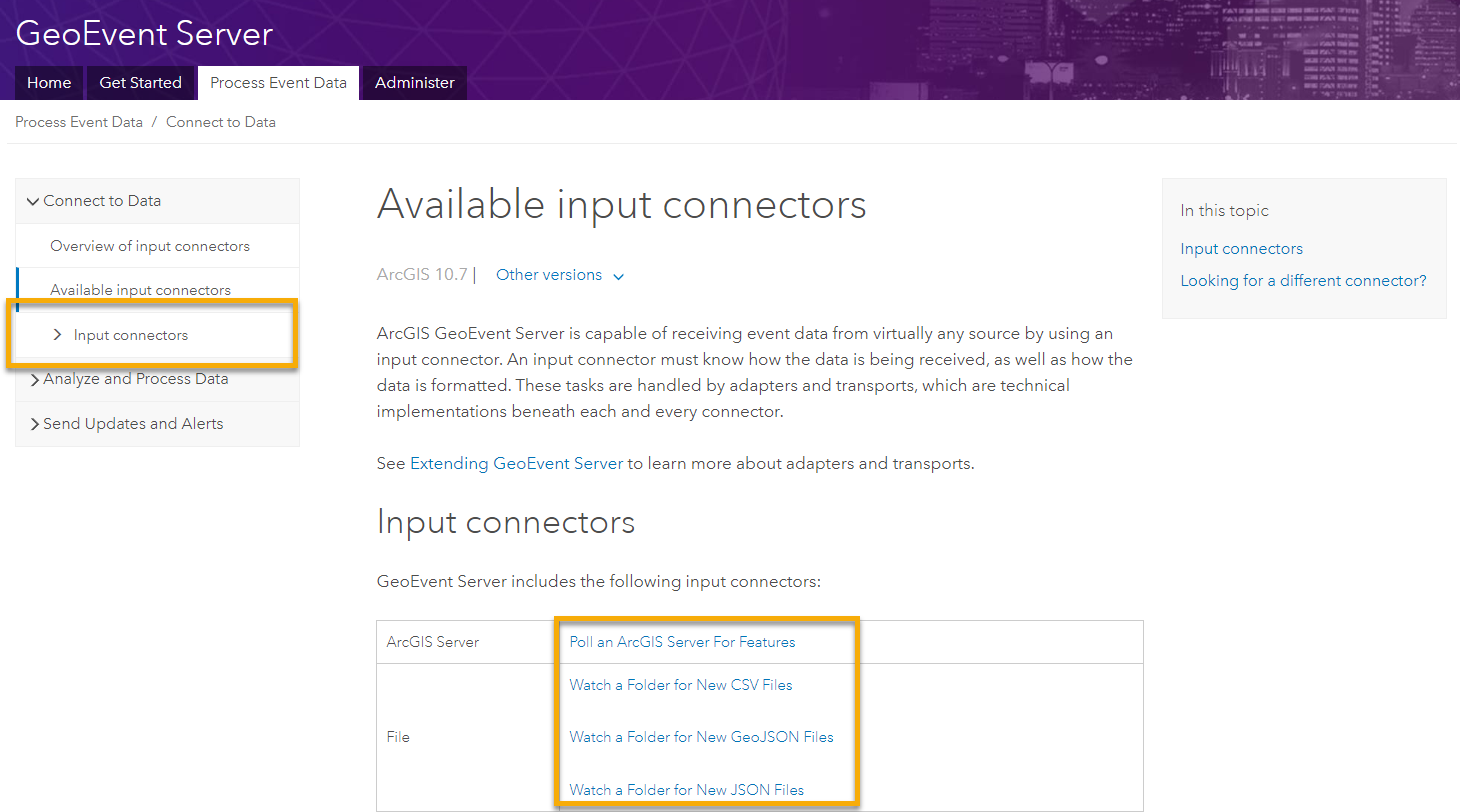Select Available input connectors in sidebar
This screenshot has width=1460, height=812.
[x=140, y=290]
